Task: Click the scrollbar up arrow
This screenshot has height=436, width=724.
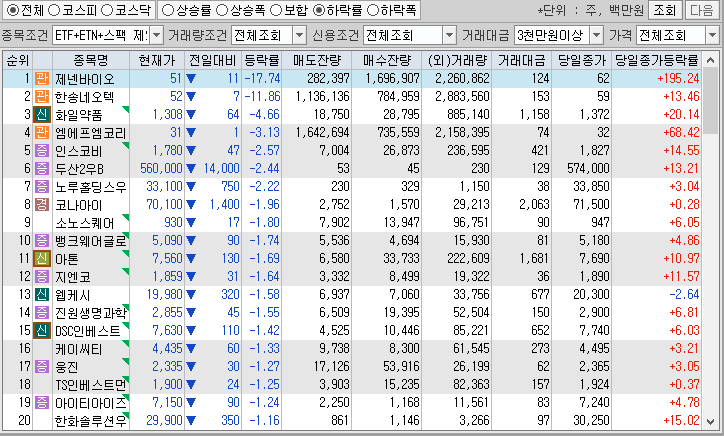Action: (x=711, y=61)
